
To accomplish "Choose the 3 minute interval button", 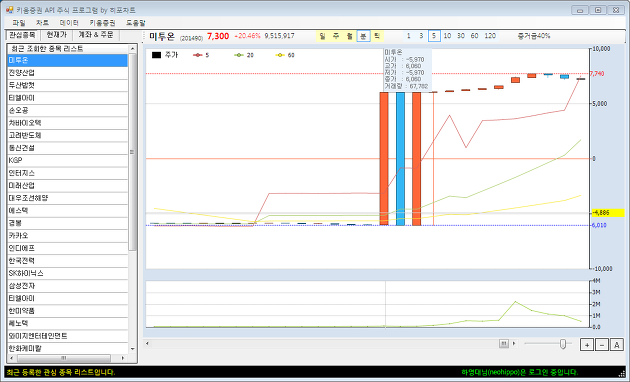I will tap(421, 36).
